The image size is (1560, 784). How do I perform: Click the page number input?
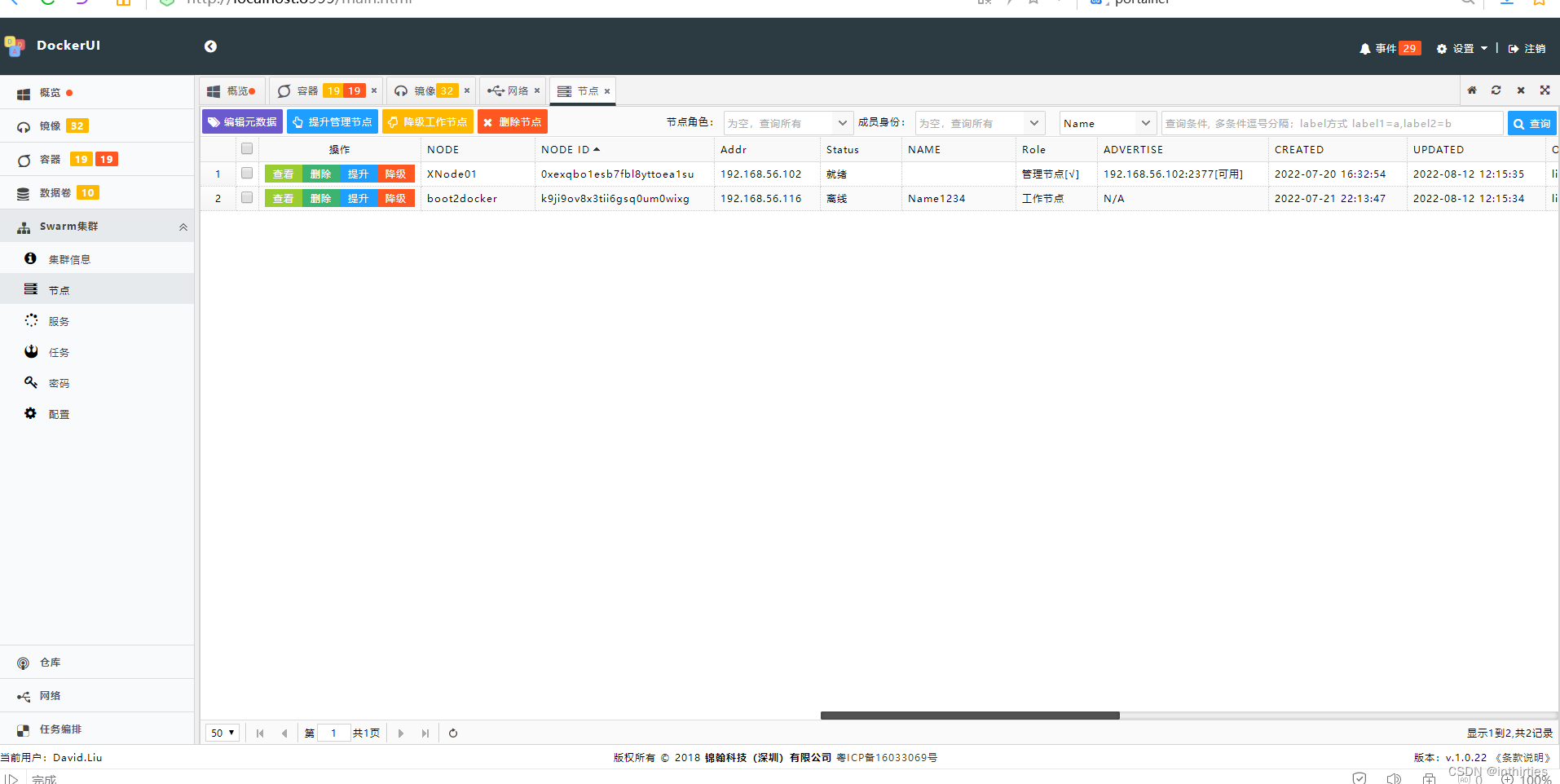click(333, 733)
